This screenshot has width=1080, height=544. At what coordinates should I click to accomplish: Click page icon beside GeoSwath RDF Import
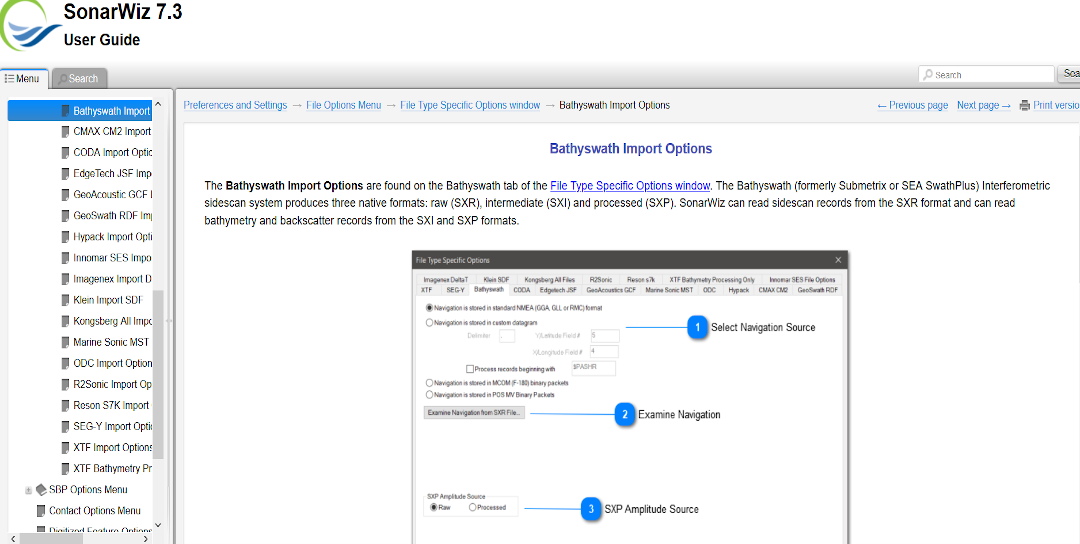pos(65,216)
